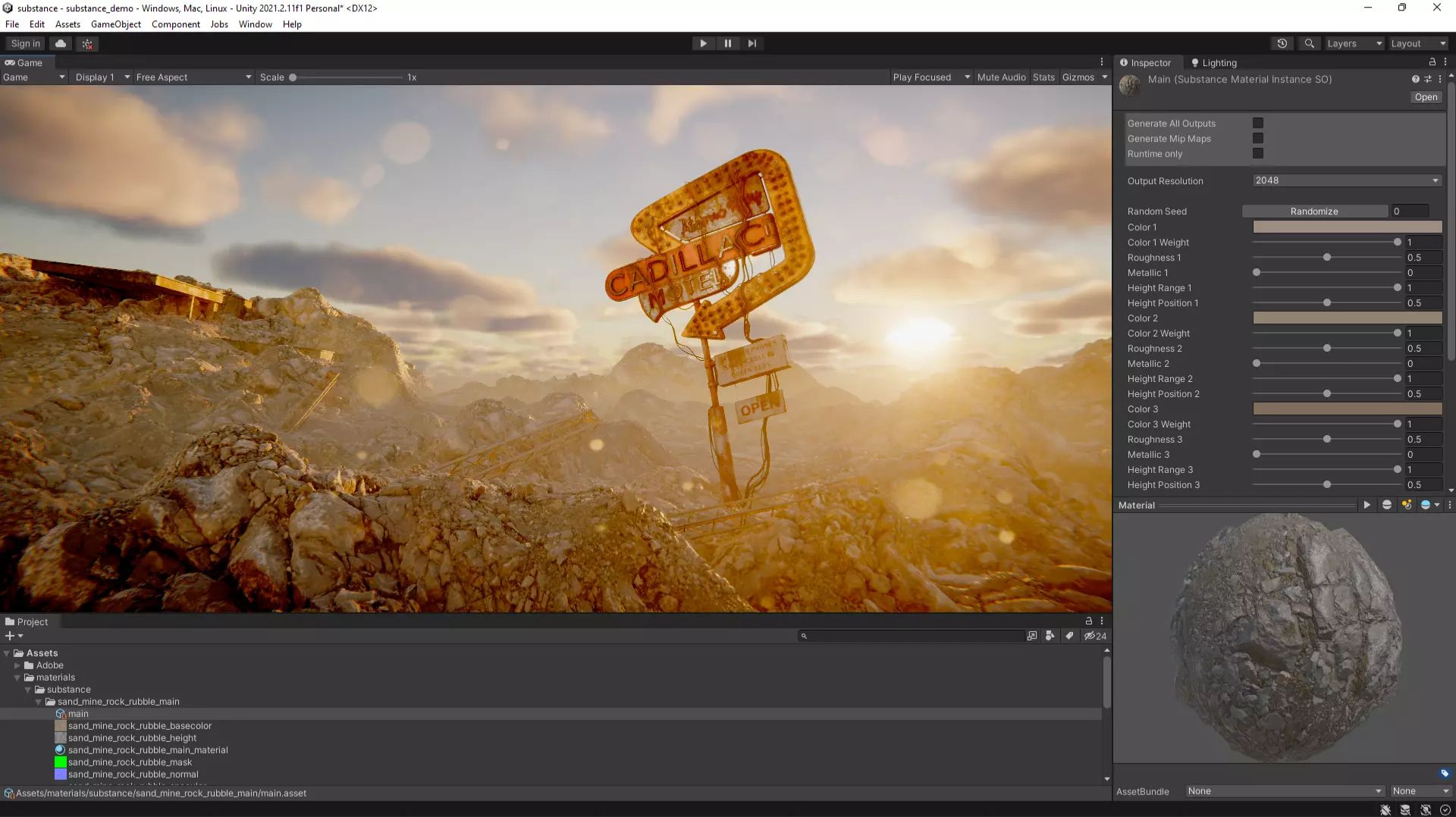The height and width of the screenshot is (817, 1456).
Task: Toggle eye icon to show hidden Project assets
Action: 1090,636
